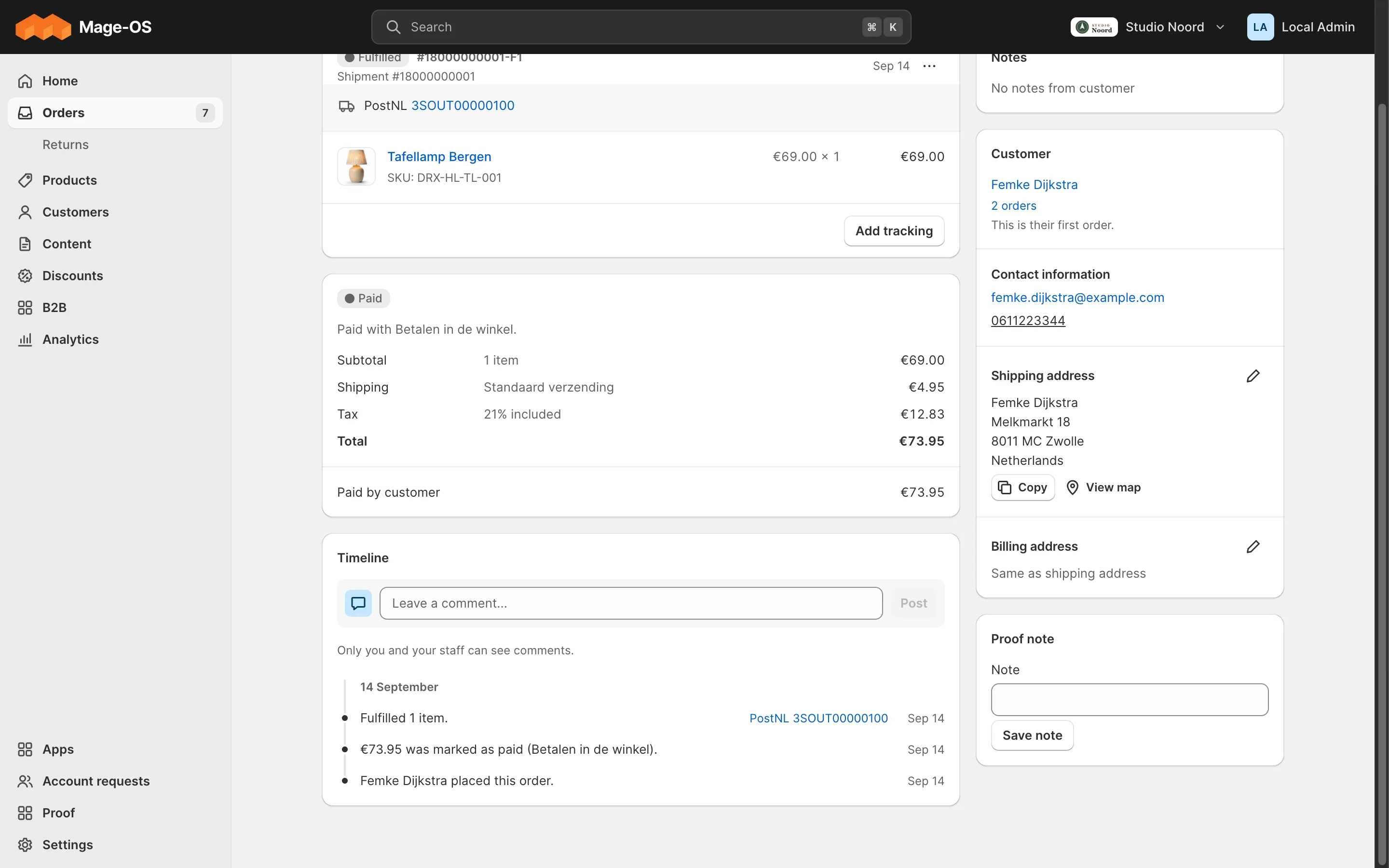
Task: Click the B2B grid icon
Action: click(25, 308)
